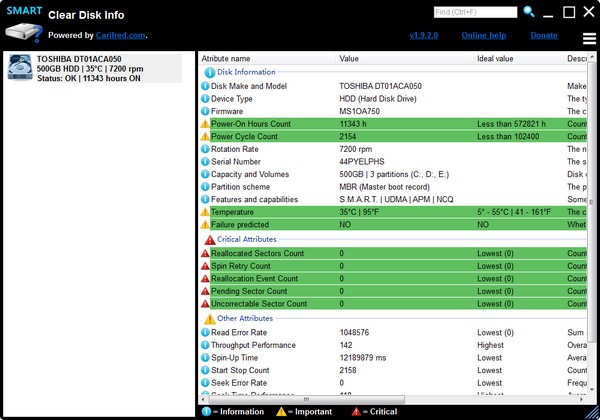Click the hard drive icon in disk list
Screen dimensions: 600x420
coord(20,67)
